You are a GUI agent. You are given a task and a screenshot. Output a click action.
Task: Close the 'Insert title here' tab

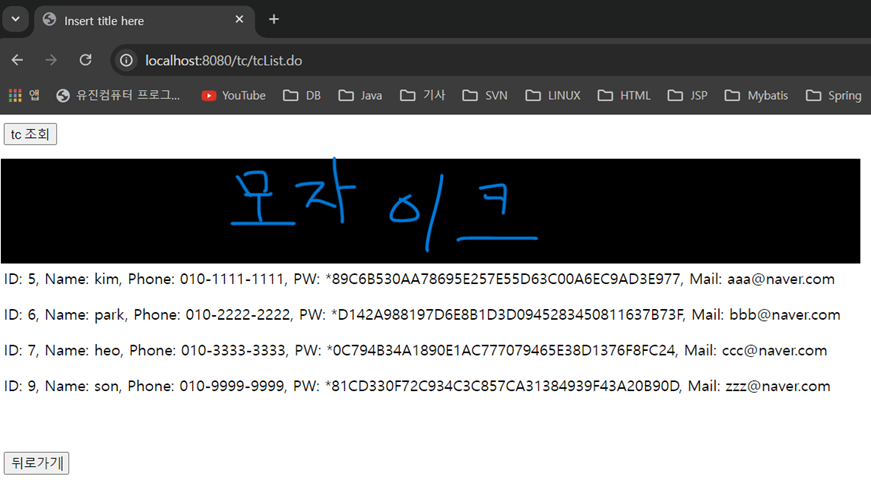(x=239, y=19)
